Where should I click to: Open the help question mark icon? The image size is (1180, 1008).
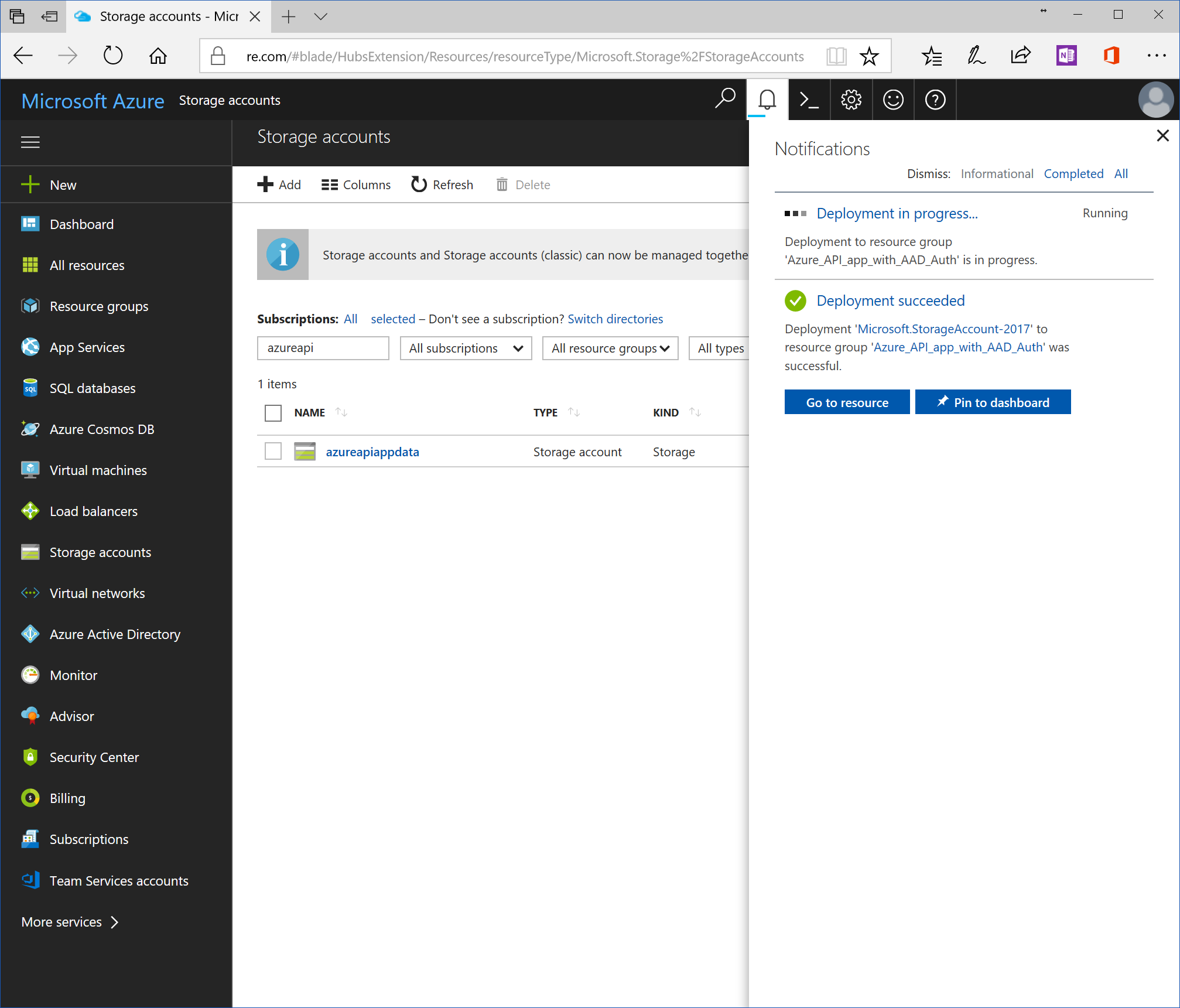point(935,100)
